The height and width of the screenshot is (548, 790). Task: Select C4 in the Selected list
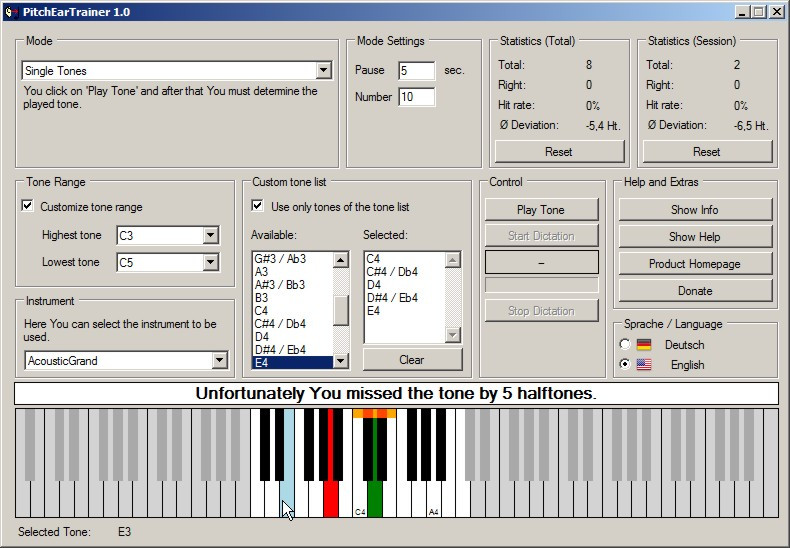coord(405,258)
